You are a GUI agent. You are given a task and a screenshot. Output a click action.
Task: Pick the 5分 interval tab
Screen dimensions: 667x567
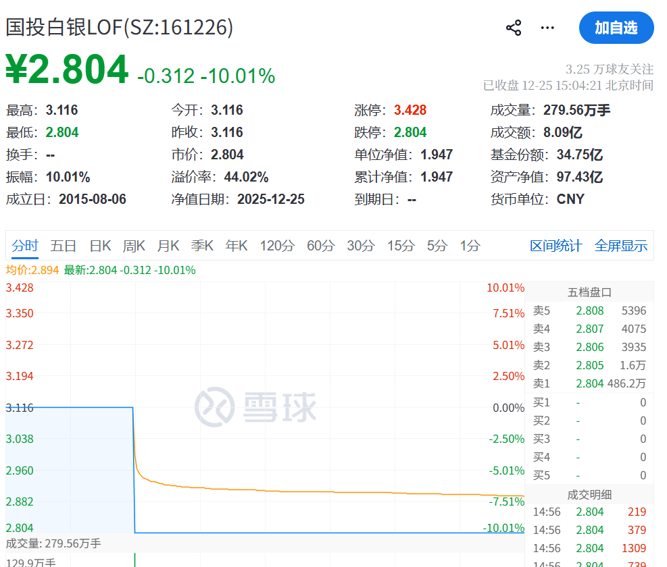(x=437, y=245)
